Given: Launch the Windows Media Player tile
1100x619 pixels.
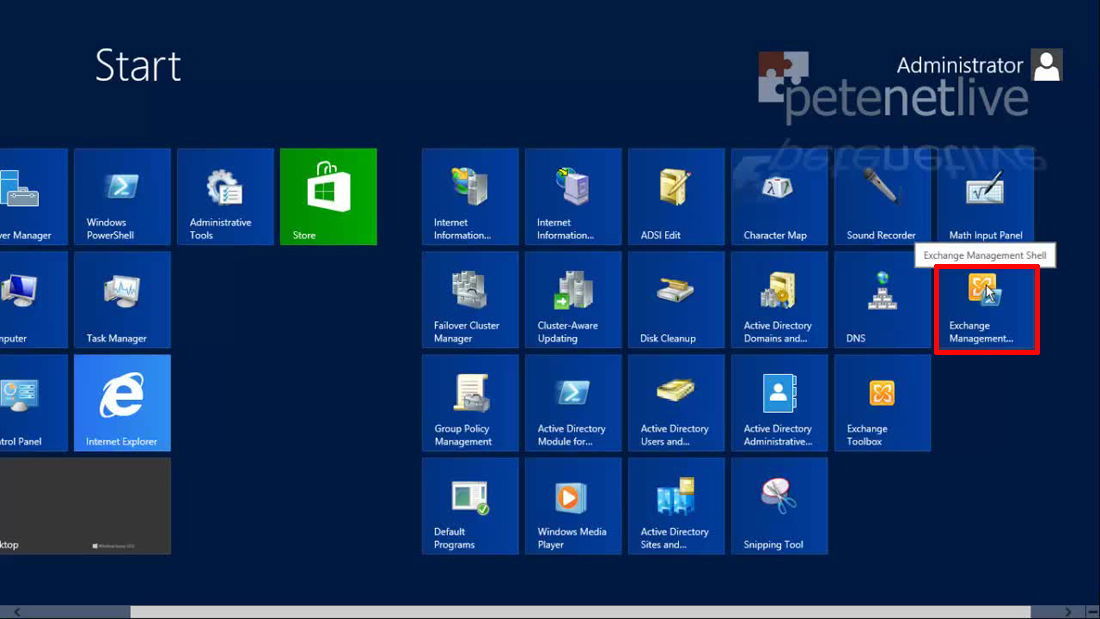Looking at the screenshot, I should pos(573,506).
